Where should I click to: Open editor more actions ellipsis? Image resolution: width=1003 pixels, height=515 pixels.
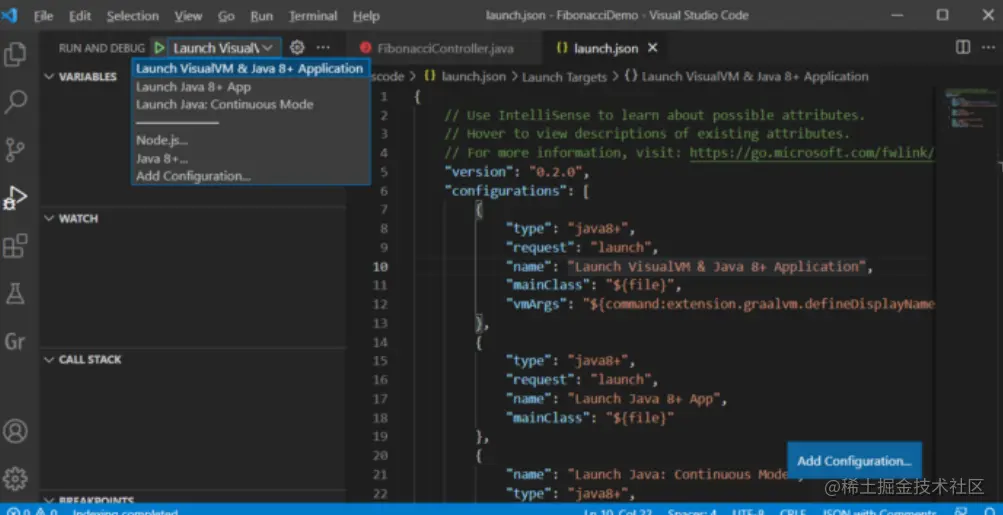pyautogui.click(x=988, y=48)
